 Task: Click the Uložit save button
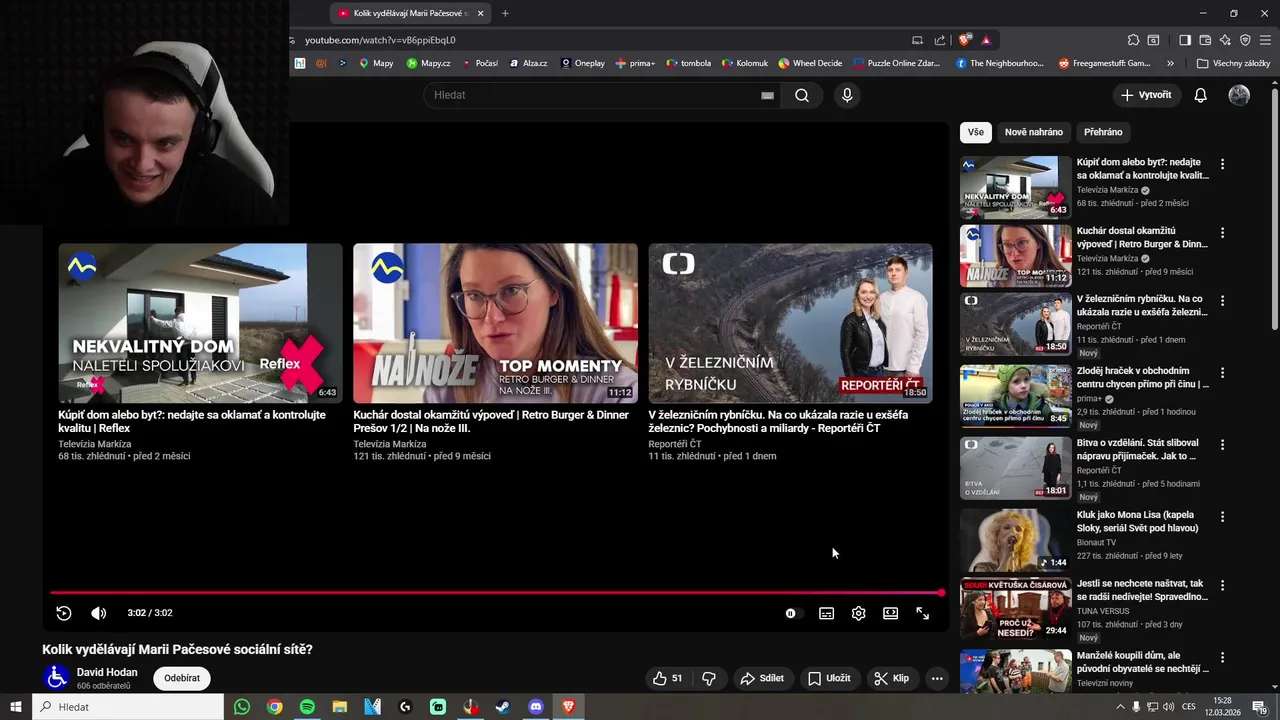tap(829, 678)
